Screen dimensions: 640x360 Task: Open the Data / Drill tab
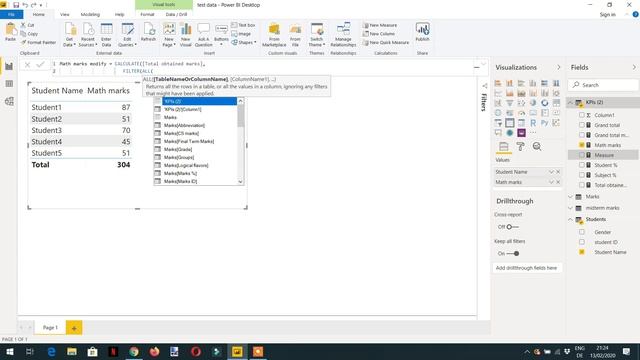[176, 14]
